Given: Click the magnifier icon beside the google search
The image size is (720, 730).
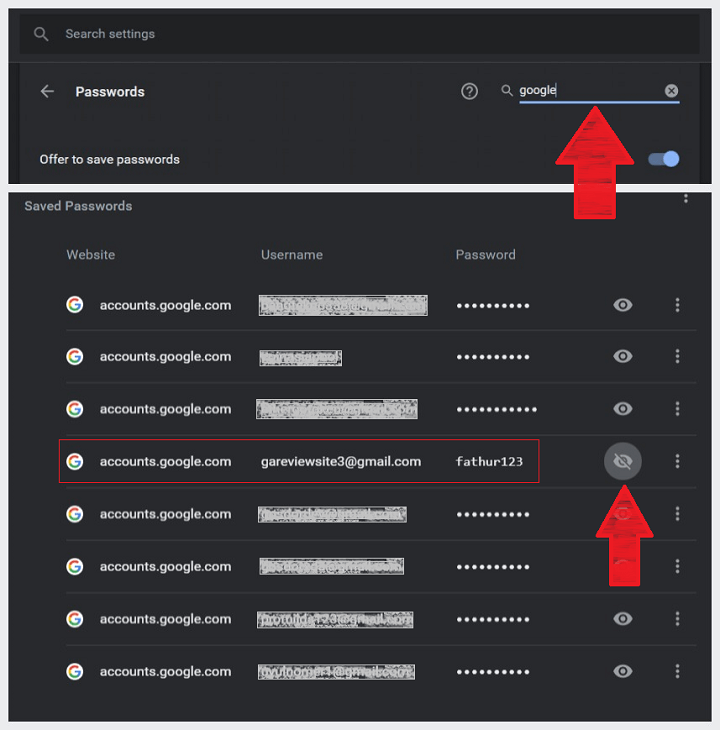Looking at the screenshot, I should point(506,90).
